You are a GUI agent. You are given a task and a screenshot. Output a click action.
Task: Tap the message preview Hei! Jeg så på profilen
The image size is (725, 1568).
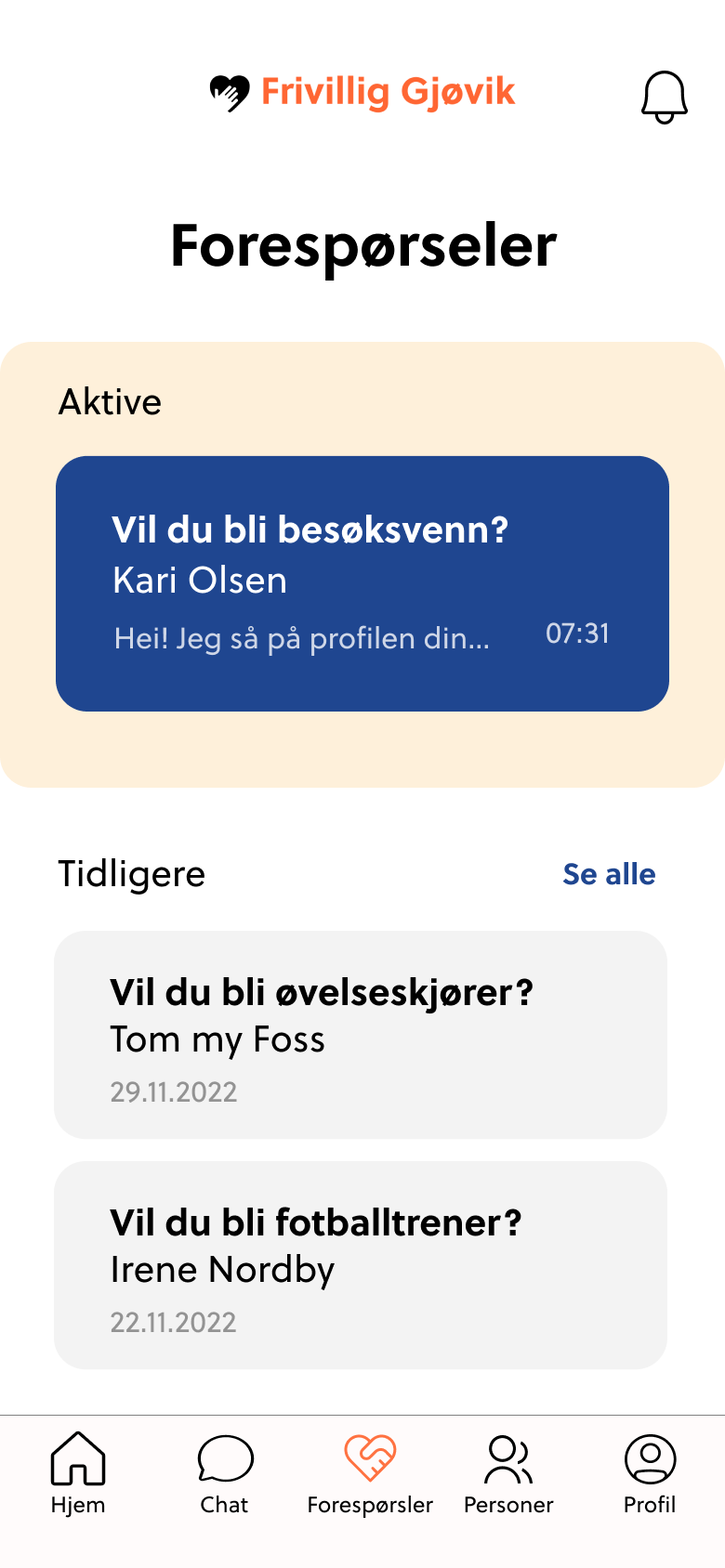[301, 639]
